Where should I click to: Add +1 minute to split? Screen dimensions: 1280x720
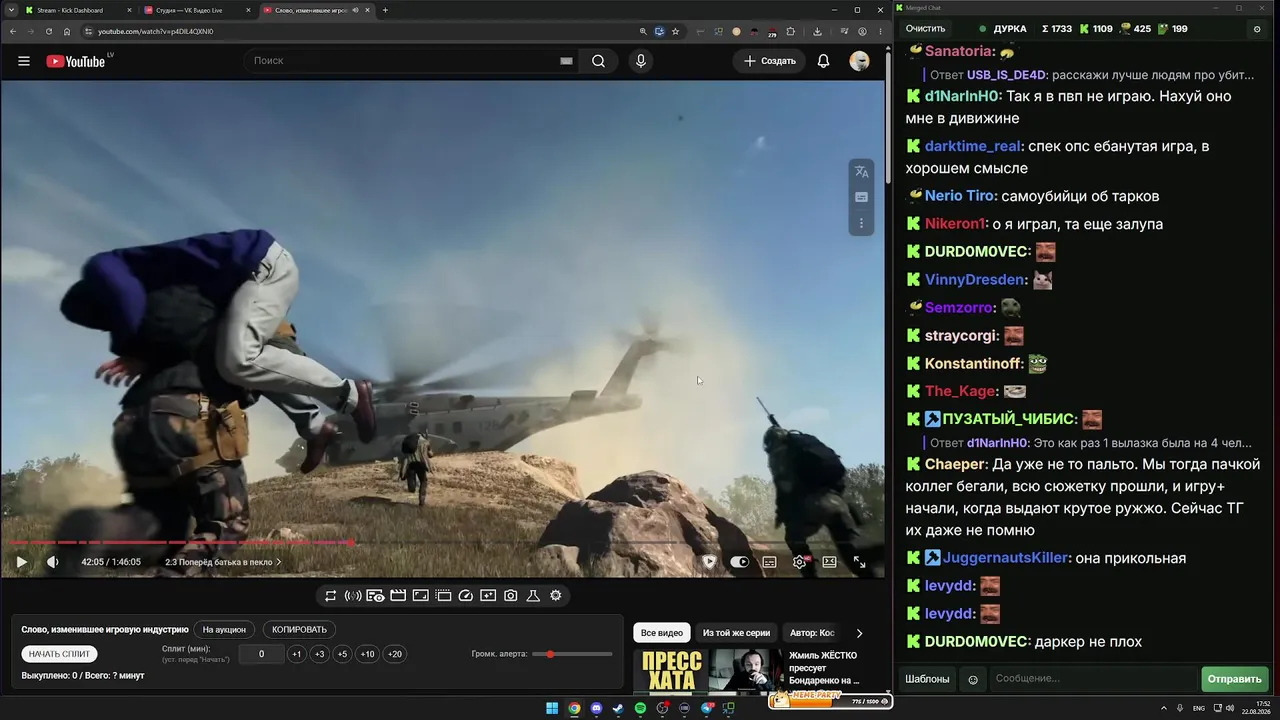click(x=296, y=654)
